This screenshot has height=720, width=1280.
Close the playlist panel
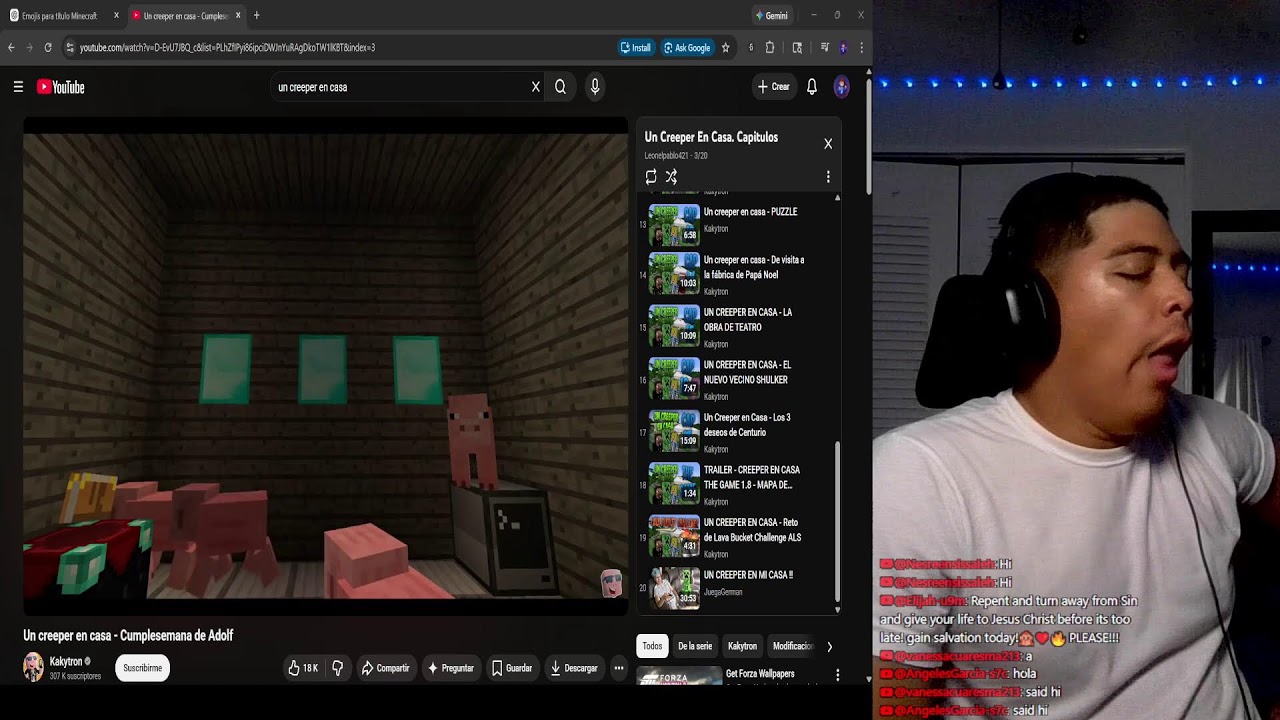pyautogui.click(x=828, y=144)
